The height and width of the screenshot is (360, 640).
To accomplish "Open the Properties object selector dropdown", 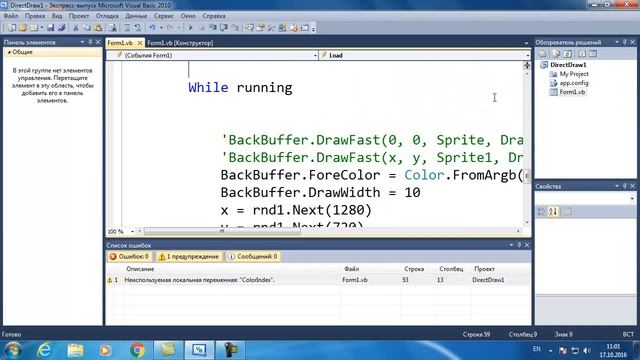I will (632, 198).
